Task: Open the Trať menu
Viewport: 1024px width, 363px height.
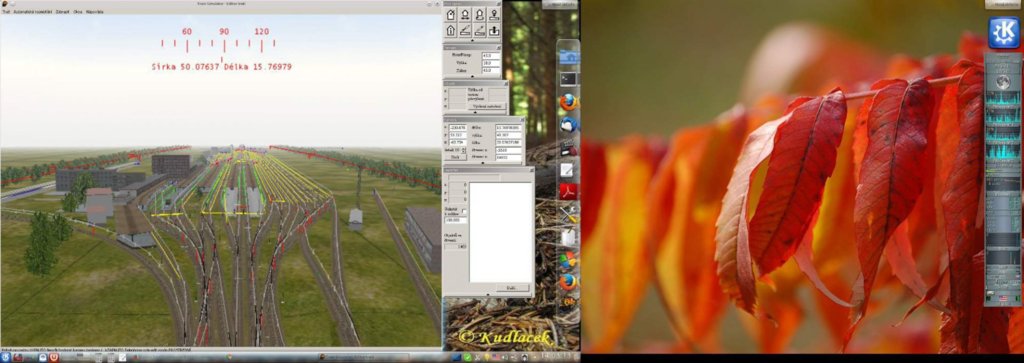Action: click(6, 12)
